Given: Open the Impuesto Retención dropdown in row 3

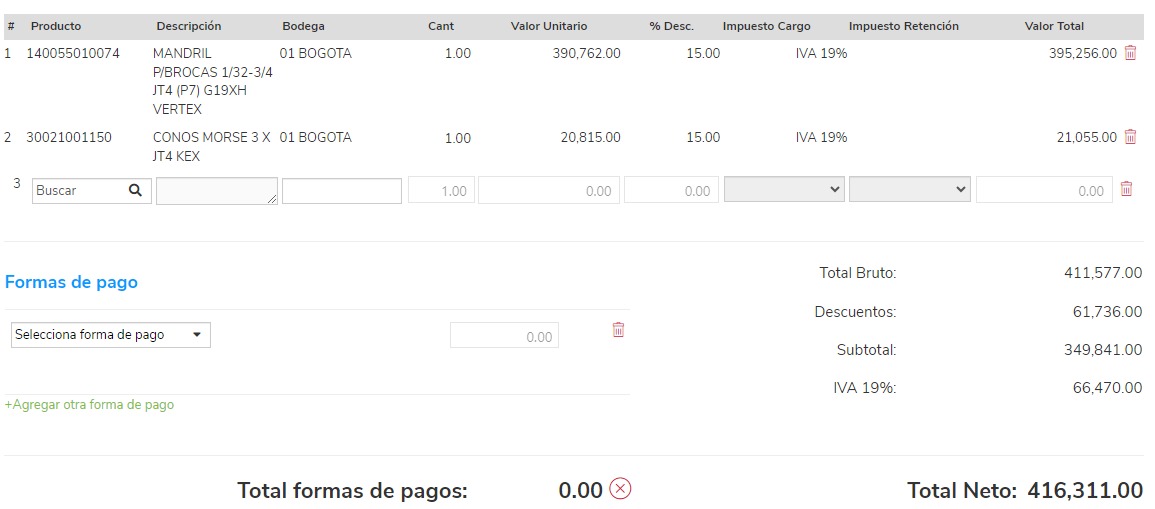Looking at the screenshot, I should point(909,190).
